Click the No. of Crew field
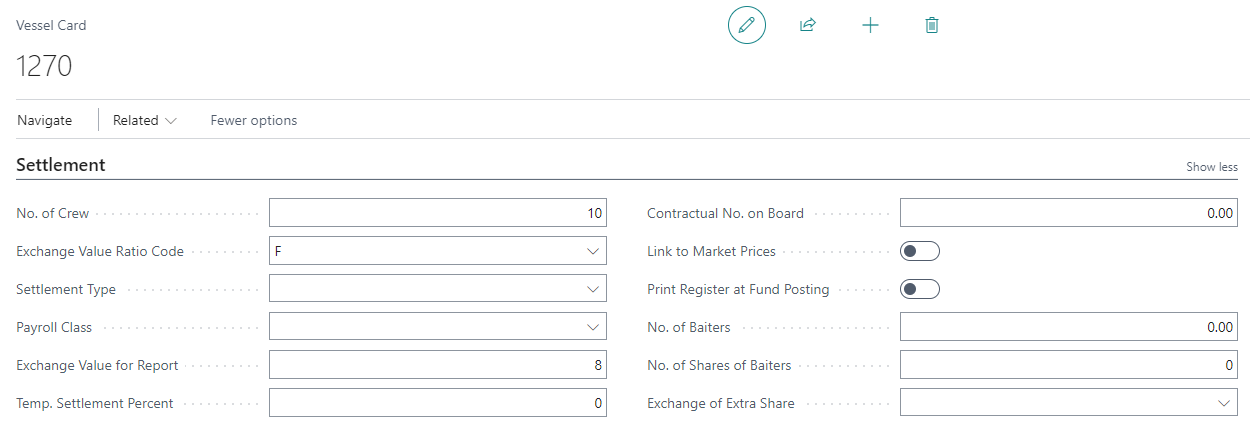This screenshot has width=1250, height=425. tap(437, 213)
